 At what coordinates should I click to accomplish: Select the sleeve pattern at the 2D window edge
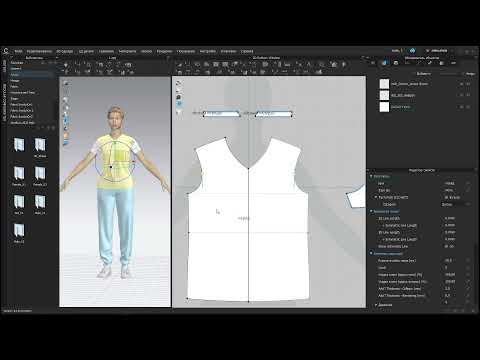click(x=357, y=198)
